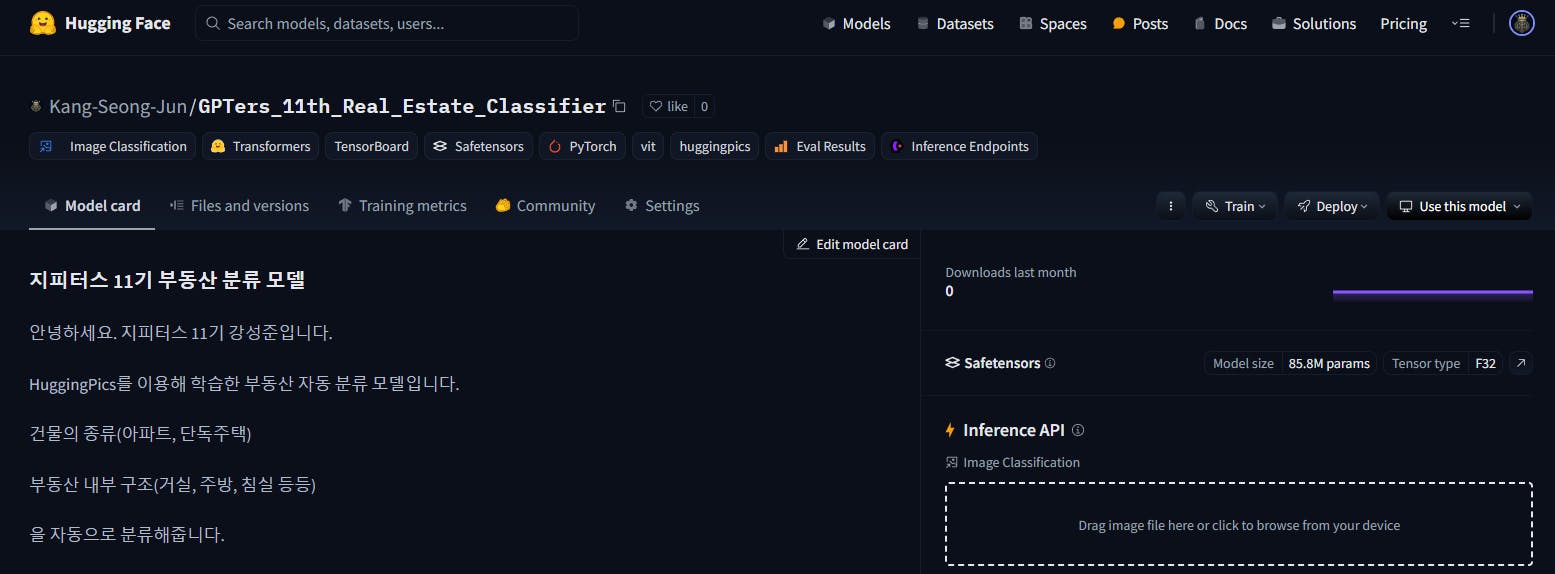Click the Safetensors tag icon
The height and width of the screenshot is (574, 1555).
click(440, 146)
